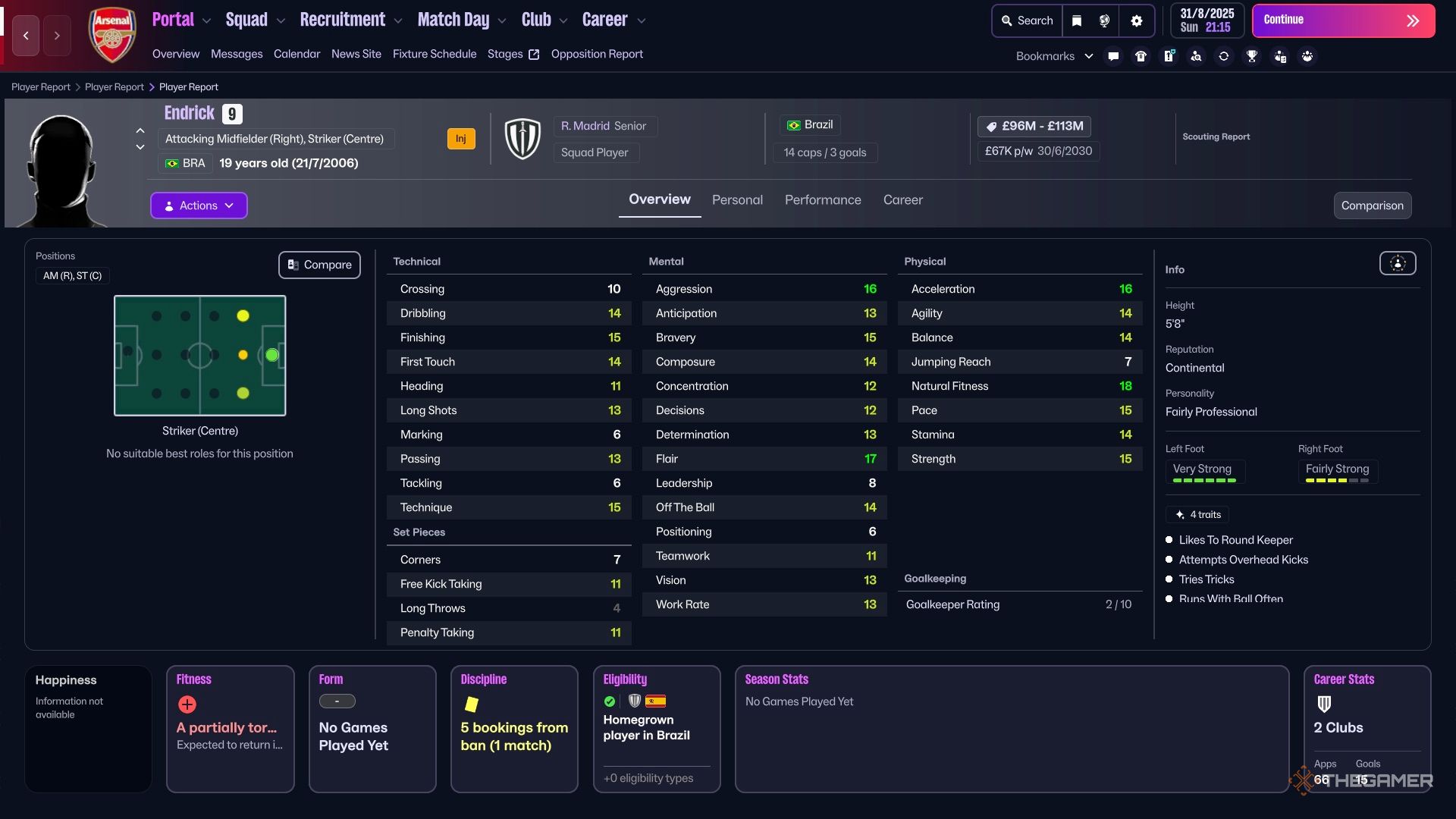The width and height of the screenshot is (1456, 819).
Task: Click the Inj injury status badge
Action: [460, 139]
